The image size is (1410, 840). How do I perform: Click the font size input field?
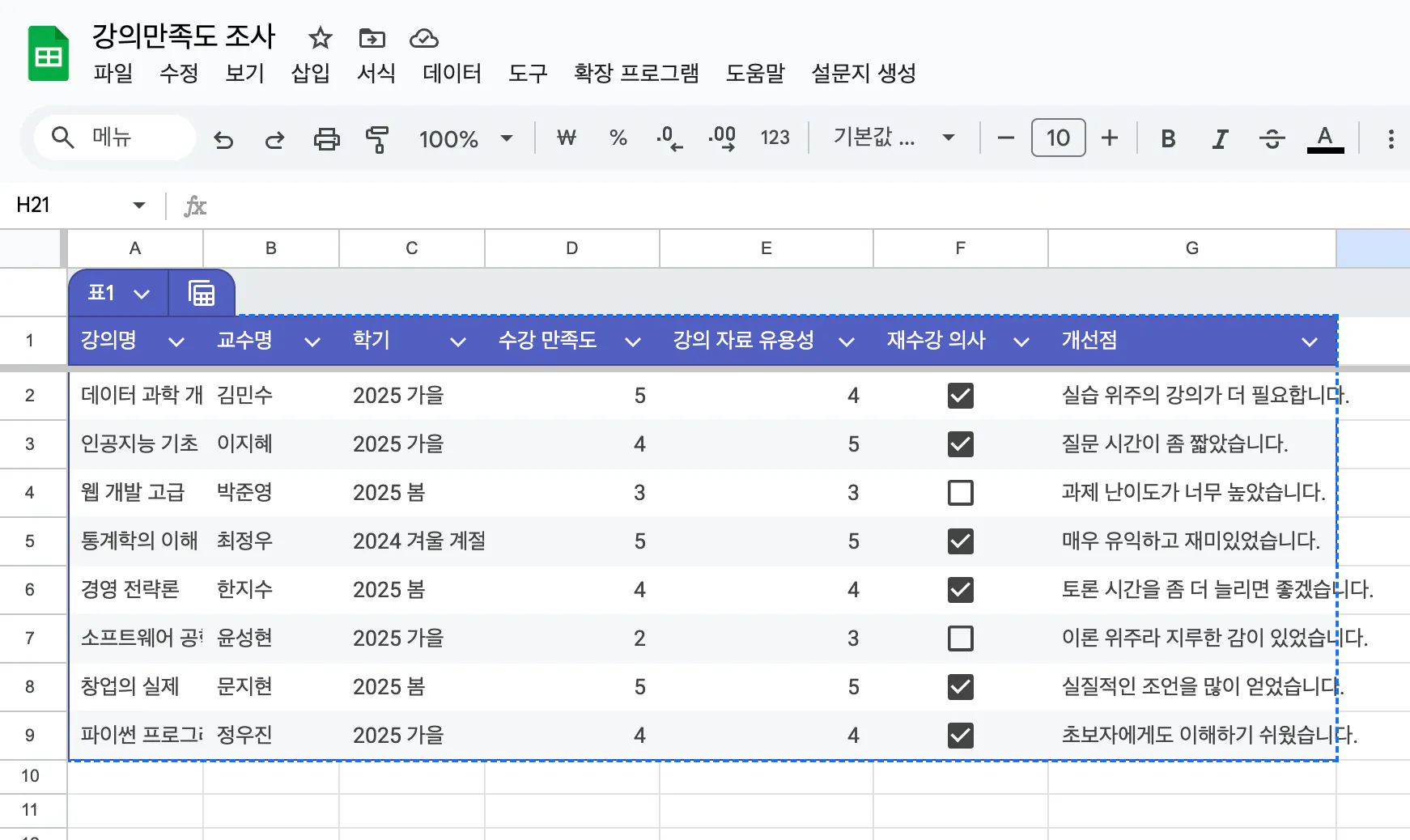(1058, 138)
